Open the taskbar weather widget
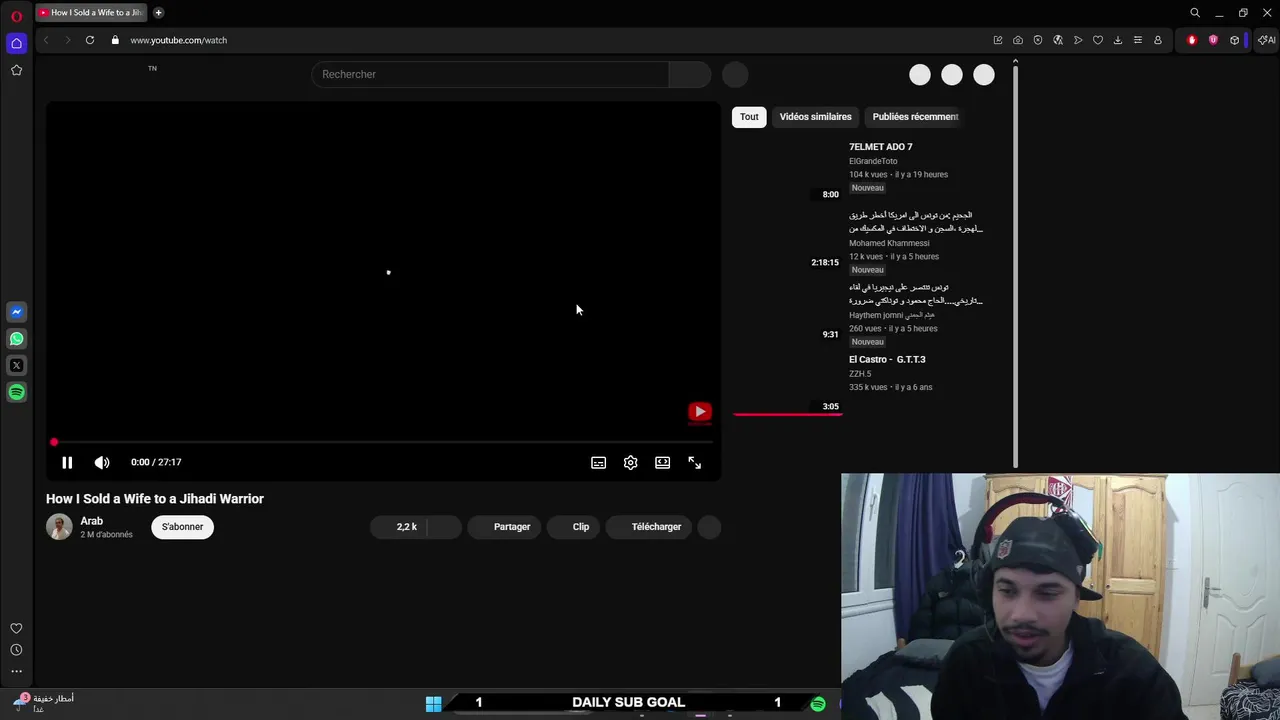1280x720 pixels. [44, 703]
